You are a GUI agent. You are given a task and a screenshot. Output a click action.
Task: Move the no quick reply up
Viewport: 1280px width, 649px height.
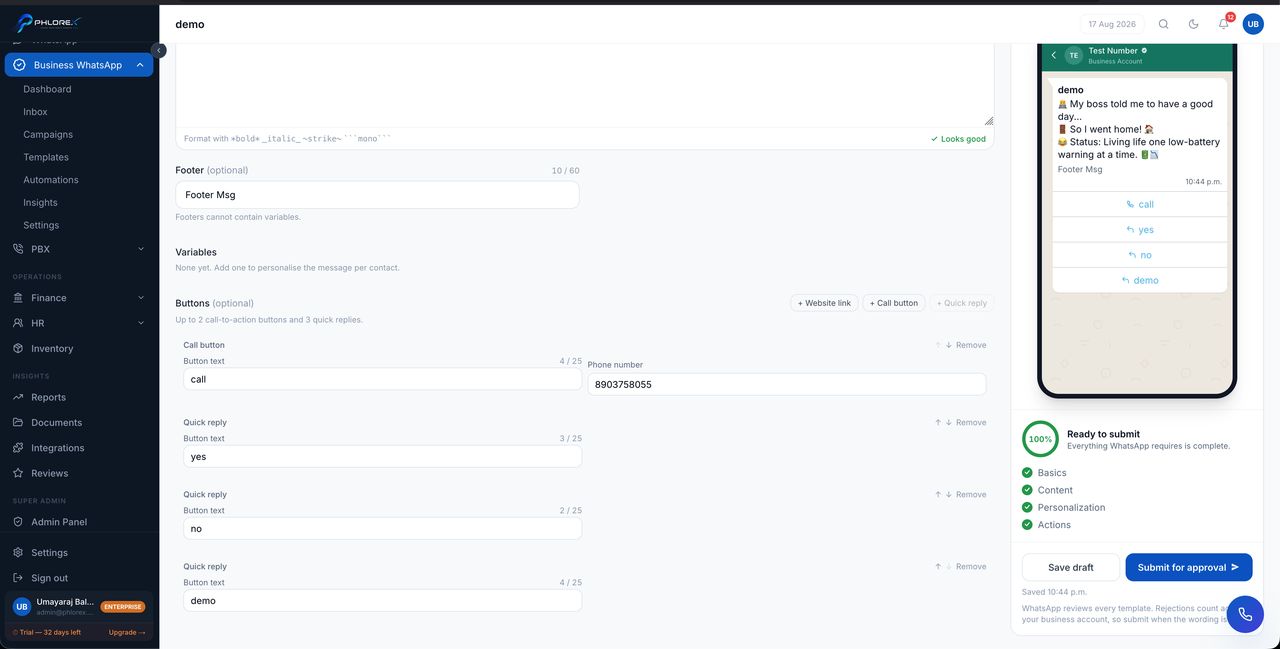pos(938,494)
